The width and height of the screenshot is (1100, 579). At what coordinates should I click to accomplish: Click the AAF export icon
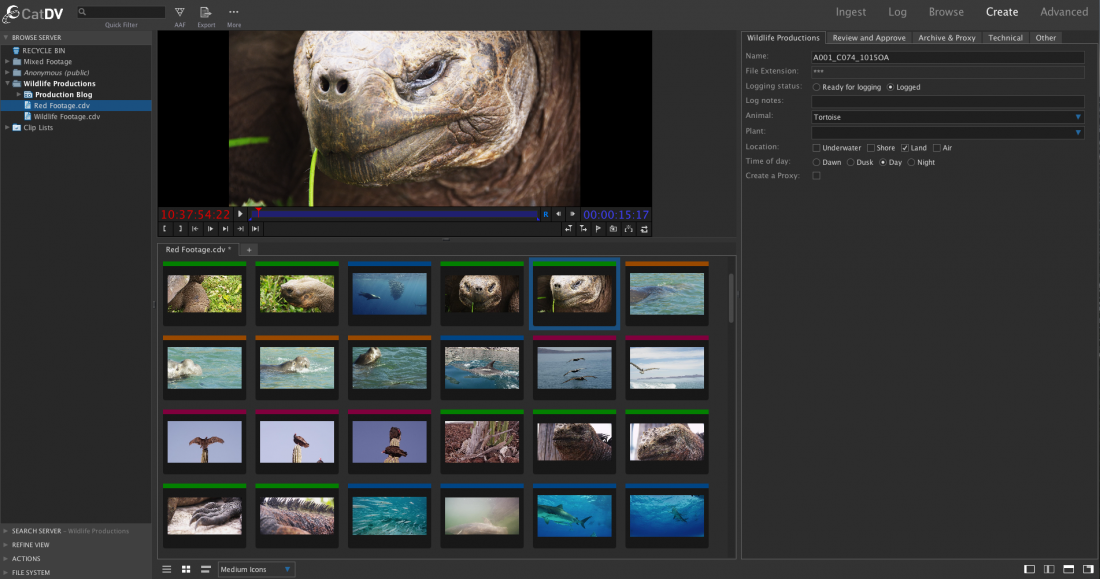[x=179, y=13]
